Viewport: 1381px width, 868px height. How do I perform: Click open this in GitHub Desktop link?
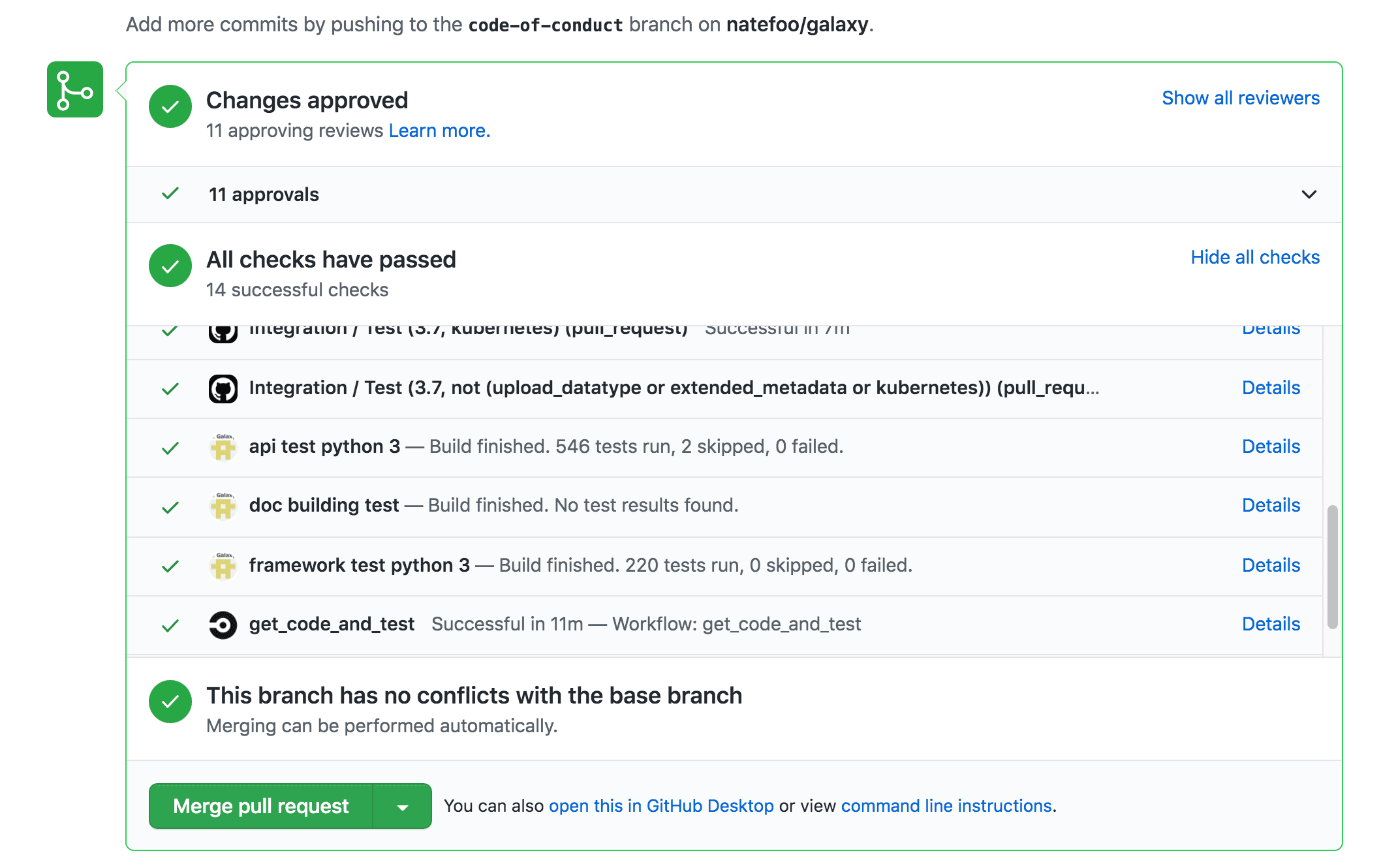point(661,806)
